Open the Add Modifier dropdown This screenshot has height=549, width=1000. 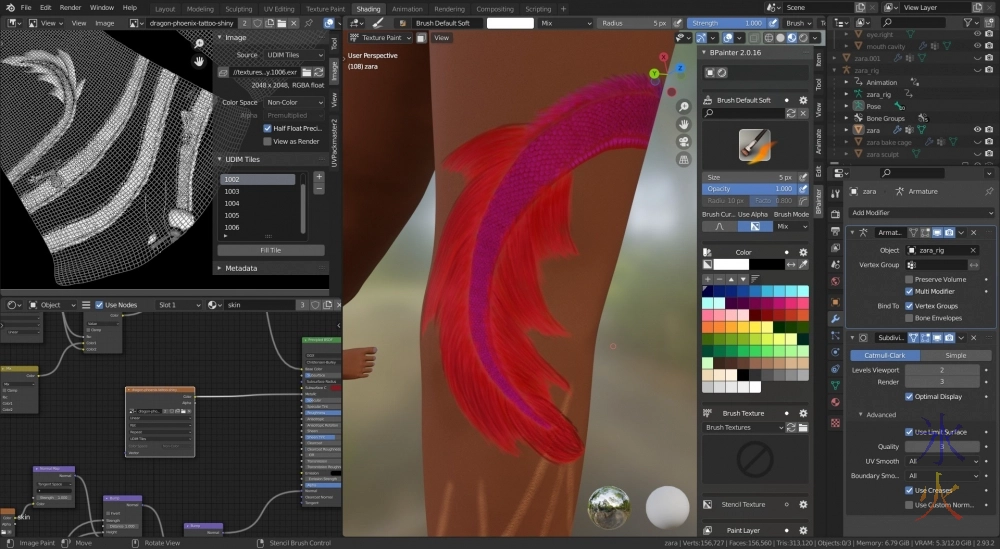click(920, 213)
